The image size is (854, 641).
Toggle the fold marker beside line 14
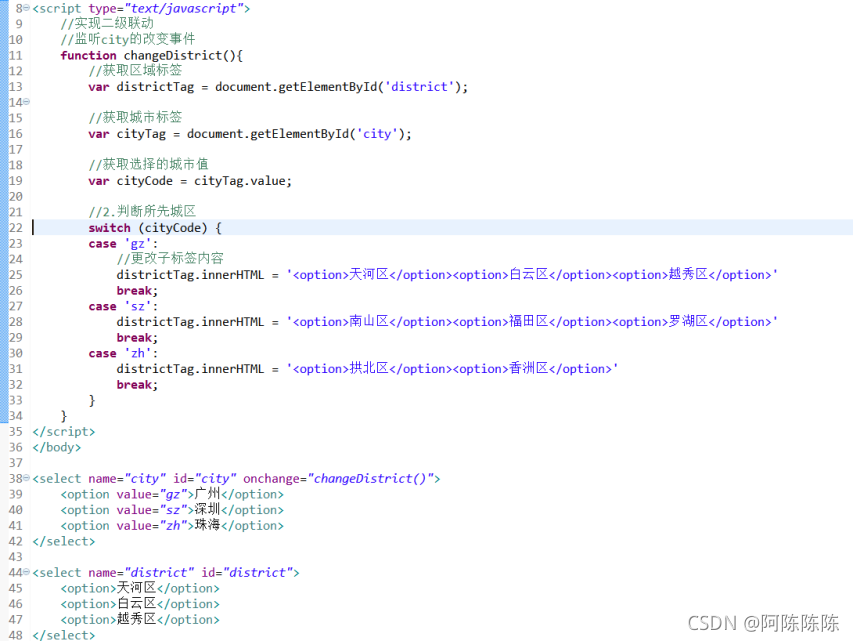tap(26, 101)
